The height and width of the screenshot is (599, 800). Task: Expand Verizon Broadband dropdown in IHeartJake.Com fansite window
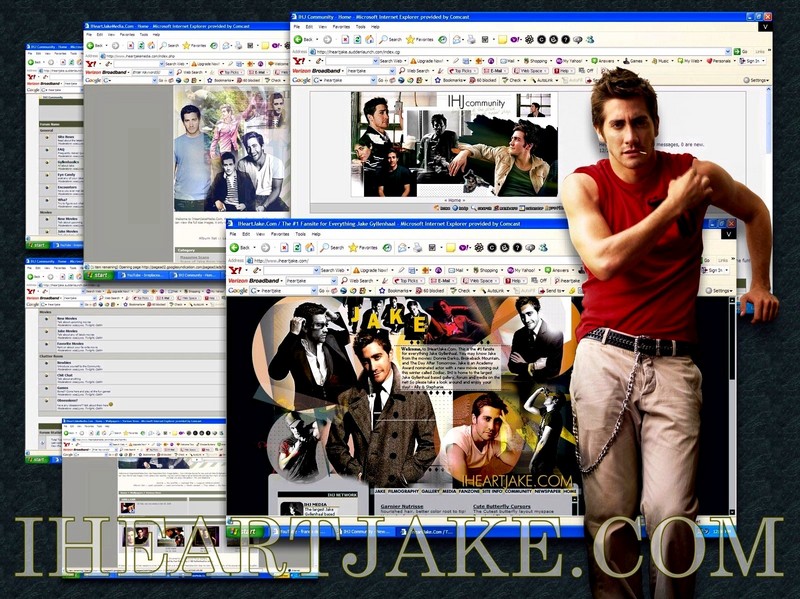point(281,281)
